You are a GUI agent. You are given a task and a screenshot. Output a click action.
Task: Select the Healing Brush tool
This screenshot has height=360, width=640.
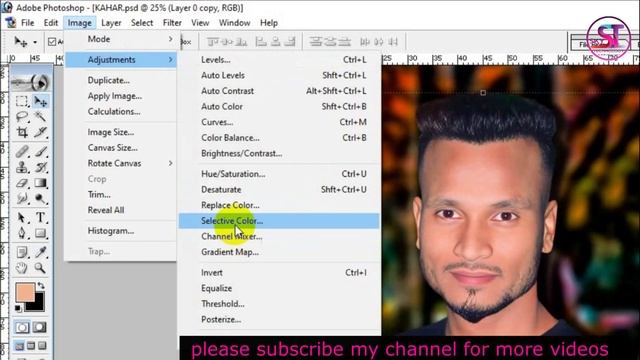(22, 152)
